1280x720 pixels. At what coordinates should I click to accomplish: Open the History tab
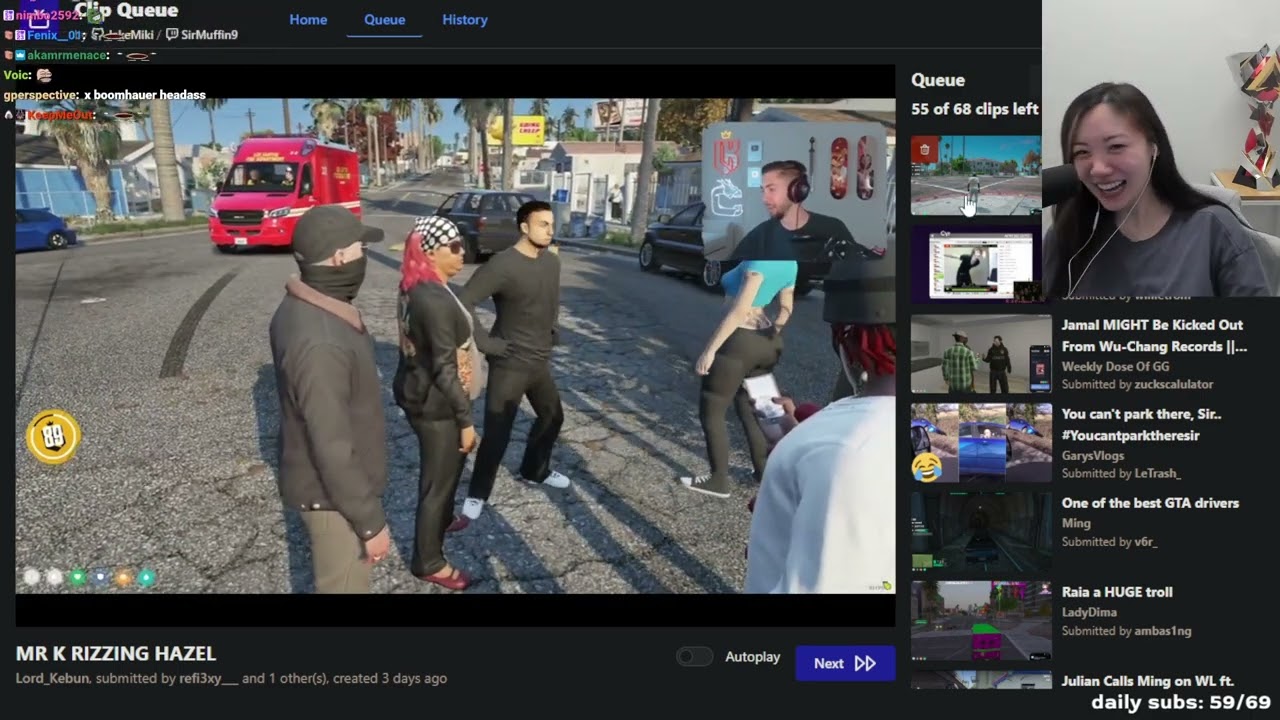click(465, 20)
